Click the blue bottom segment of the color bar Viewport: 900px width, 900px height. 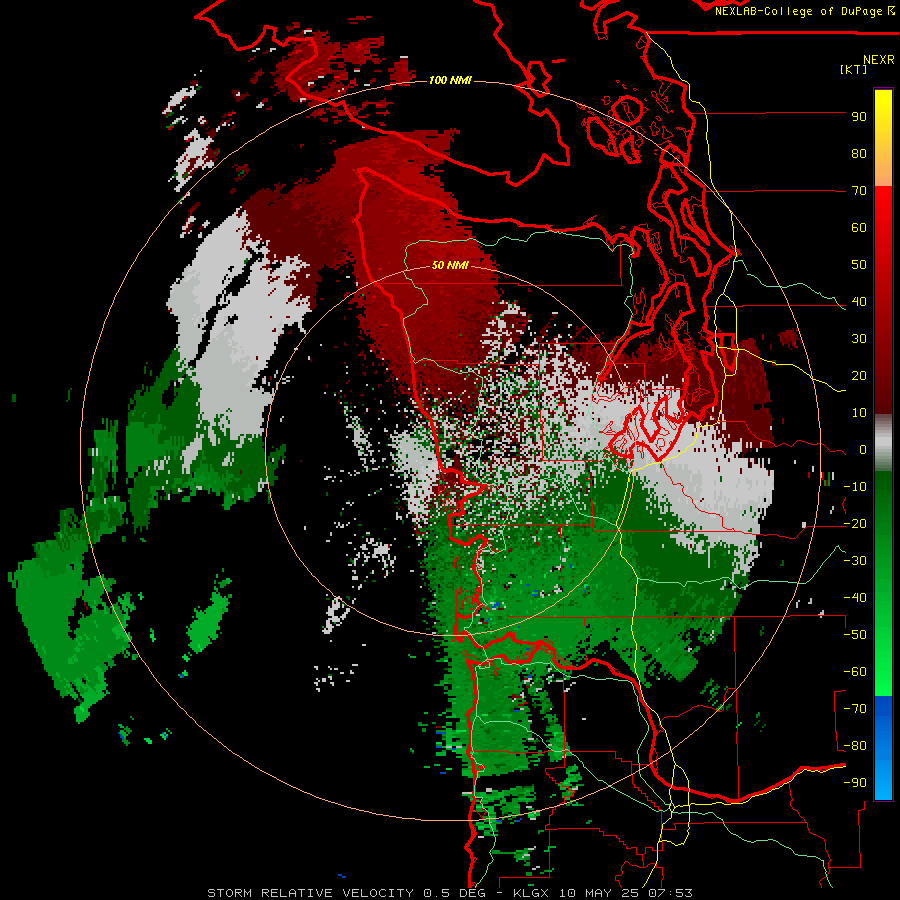click(883, 748)
